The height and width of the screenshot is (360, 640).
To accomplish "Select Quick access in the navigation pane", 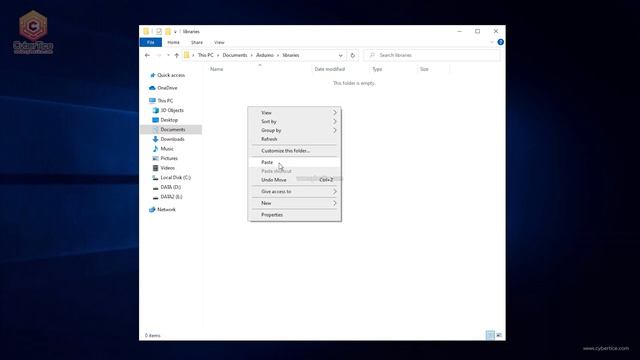I will [x=171, y=75].
